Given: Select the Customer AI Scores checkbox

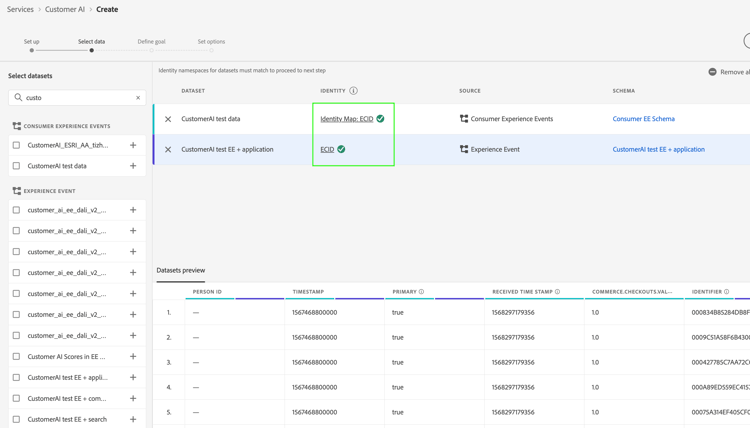Looking at the screenshot, I should [x=16, y=356].
